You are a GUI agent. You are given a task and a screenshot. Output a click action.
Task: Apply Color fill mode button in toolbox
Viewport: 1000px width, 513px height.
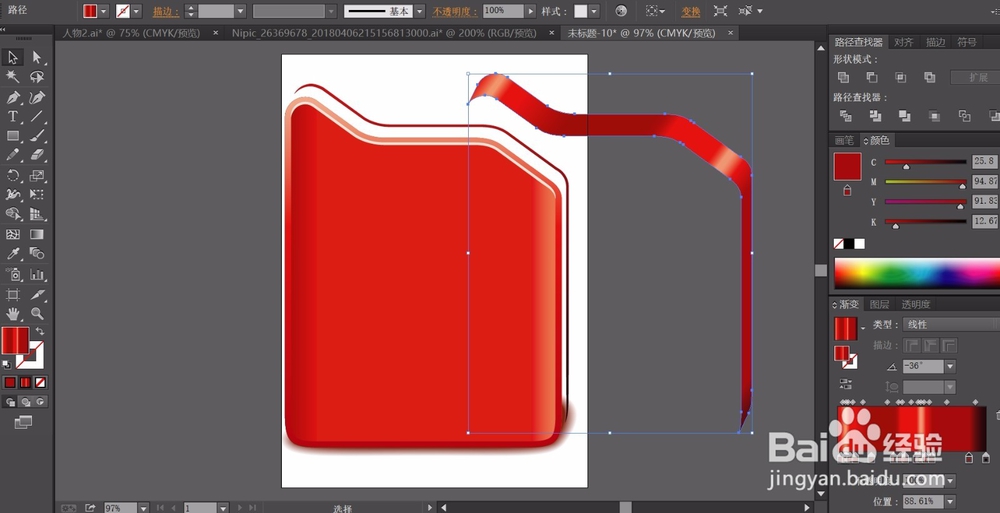click(10, 383)
